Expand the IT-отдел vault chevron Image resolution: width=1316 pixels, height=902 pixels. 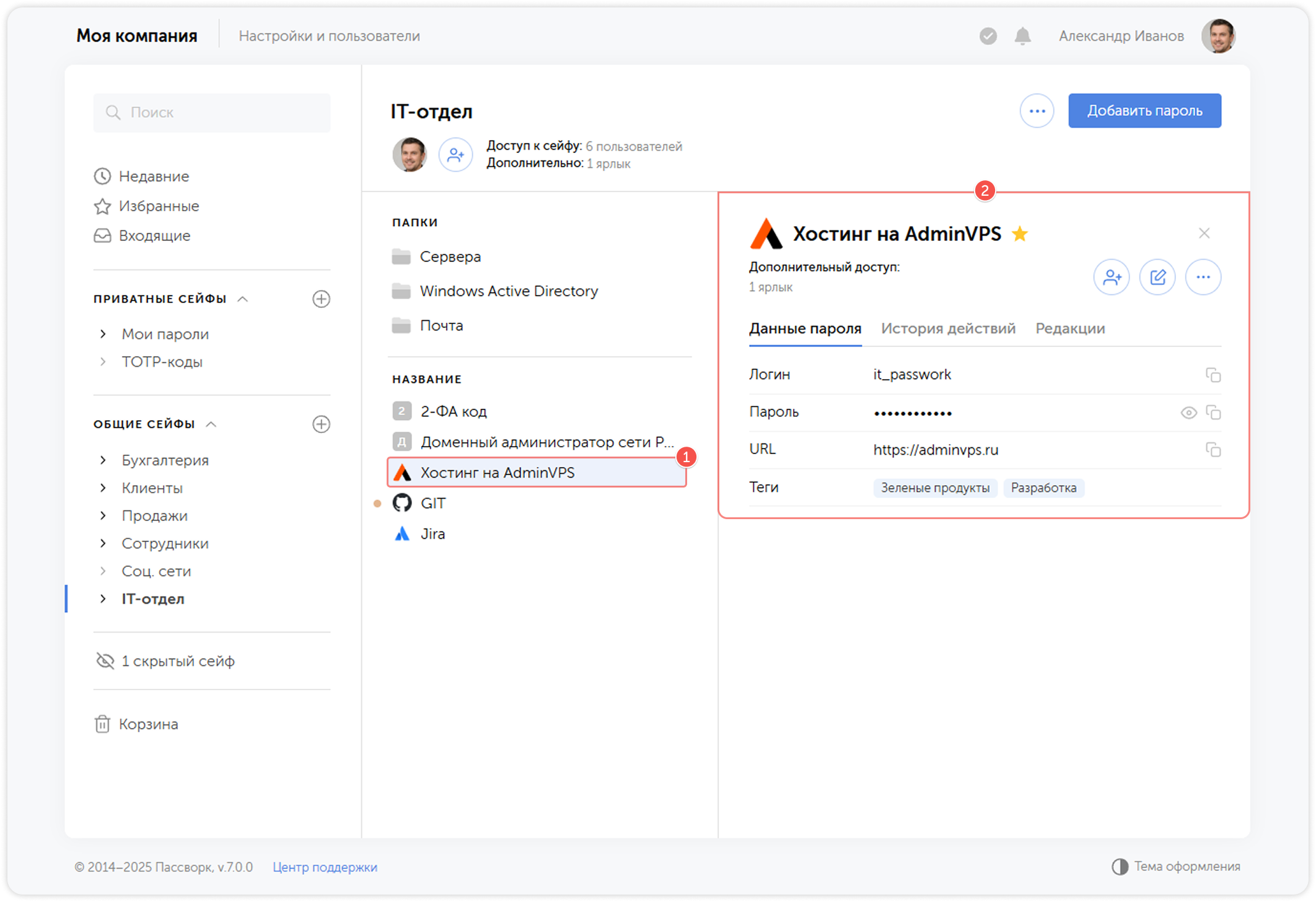coord(103,599)
